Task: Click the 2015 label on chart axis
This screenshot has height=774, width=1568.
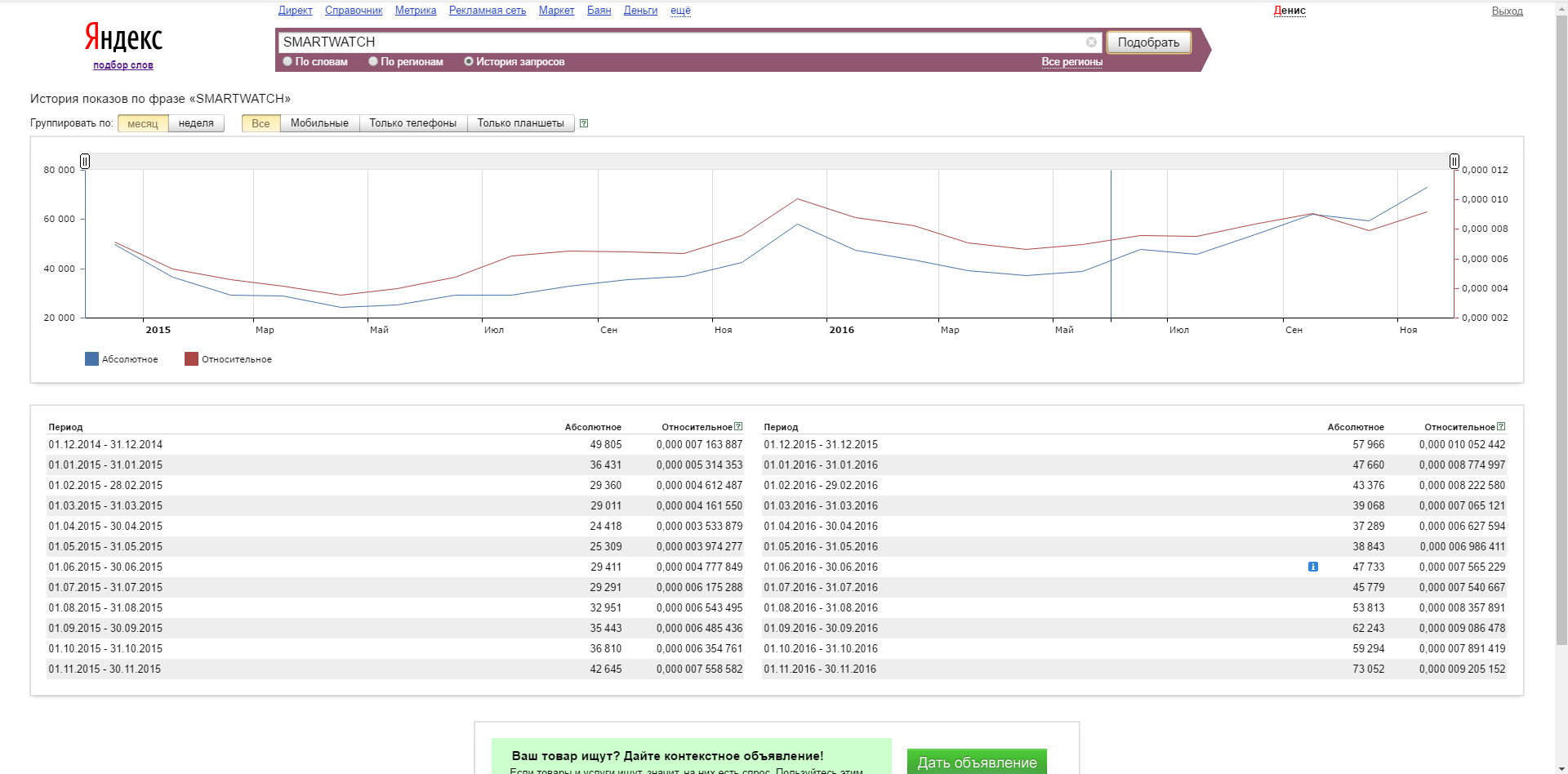Action: [158, 330]
